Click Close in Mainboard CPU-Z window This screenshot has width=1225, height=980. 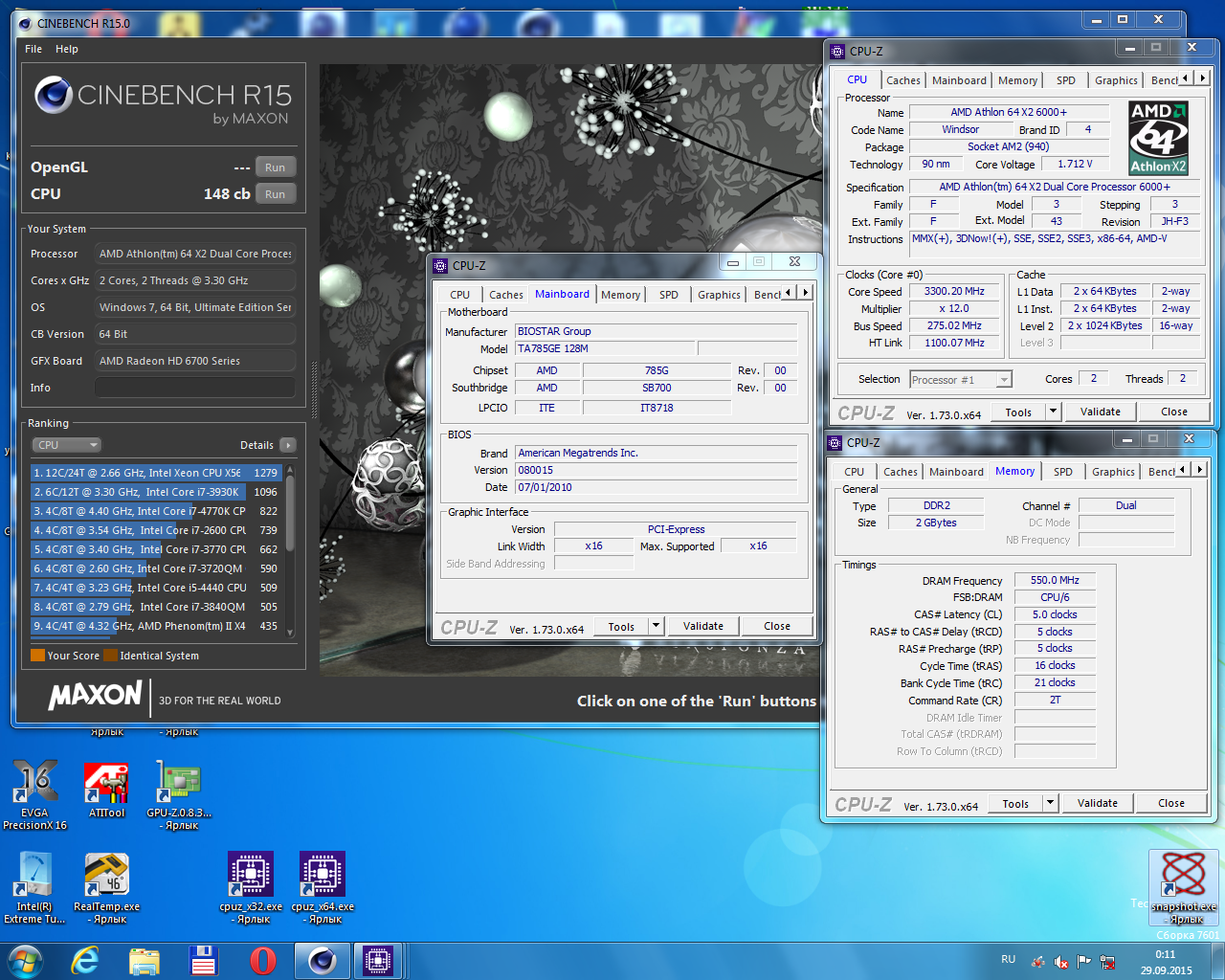[777, 626]
